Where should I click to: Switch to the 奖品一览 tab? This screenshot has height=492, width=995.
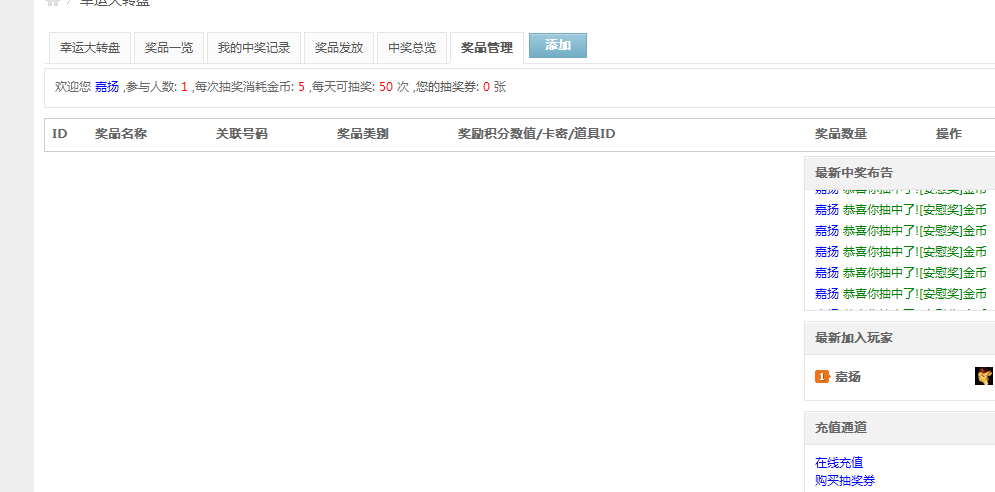tap(169, 48)
